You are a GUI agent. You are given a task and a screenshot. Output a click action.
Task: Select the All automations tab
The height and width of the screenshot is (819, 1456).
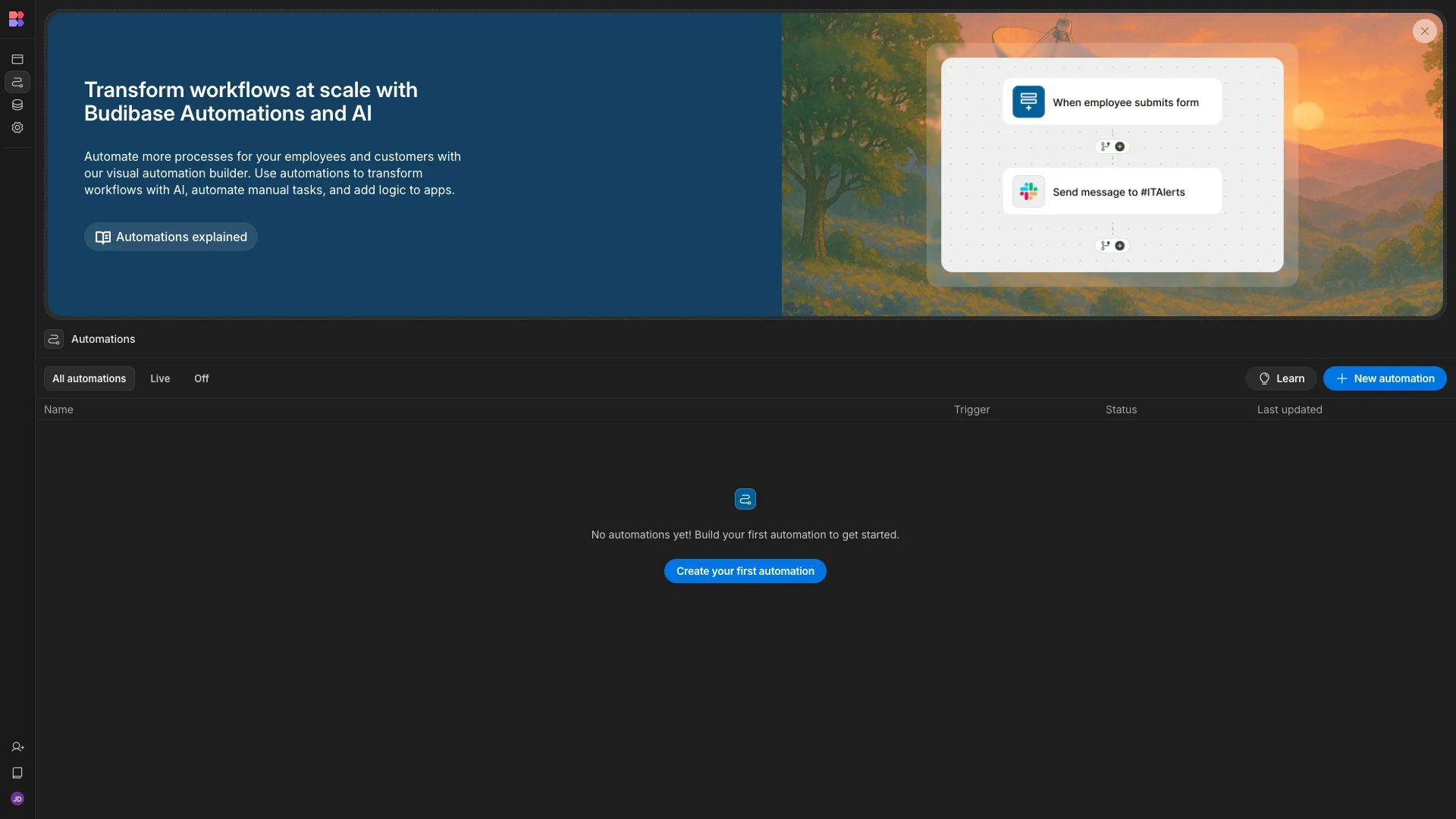[89, 378]
